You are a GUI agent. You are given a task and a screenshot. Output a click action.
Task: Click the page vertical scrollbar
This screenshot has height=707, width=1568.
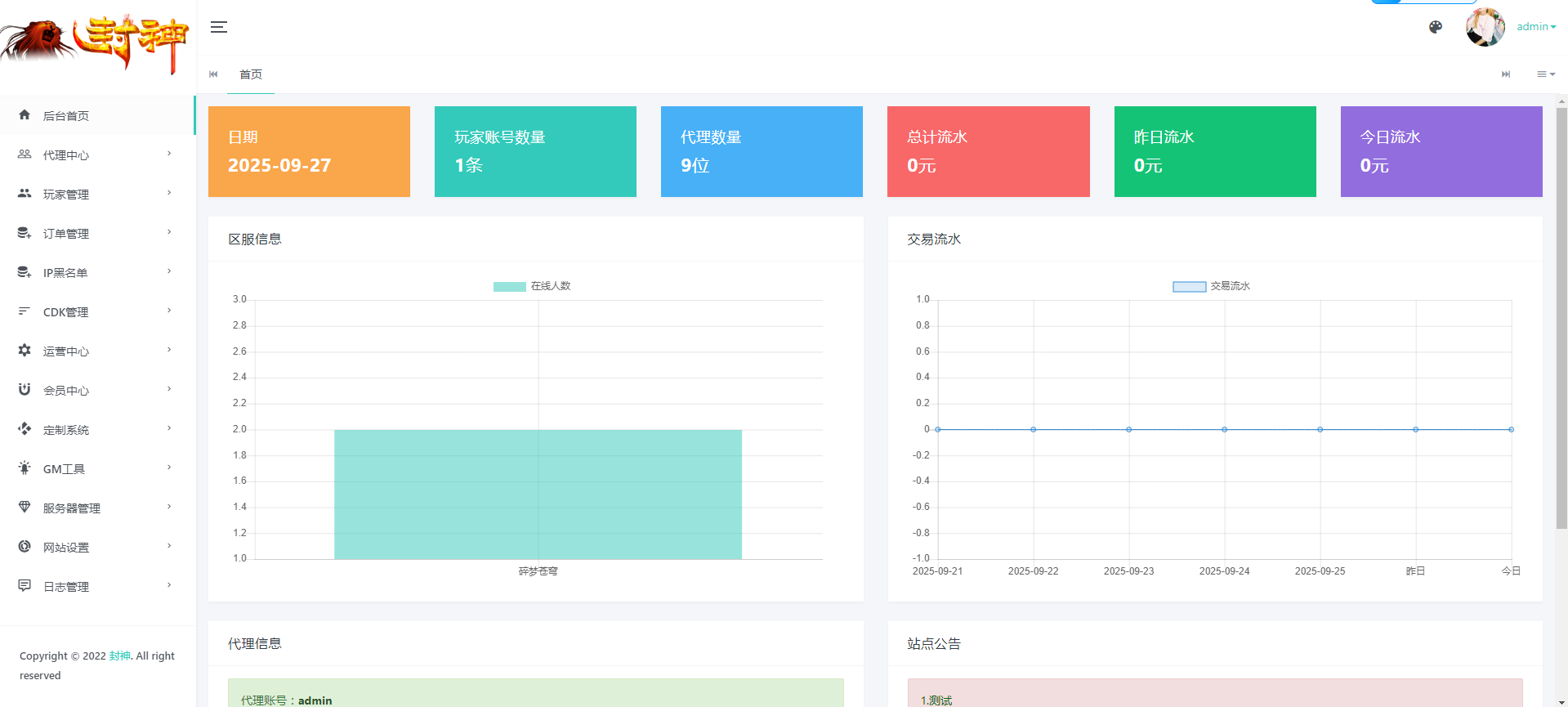[1561, 319]
